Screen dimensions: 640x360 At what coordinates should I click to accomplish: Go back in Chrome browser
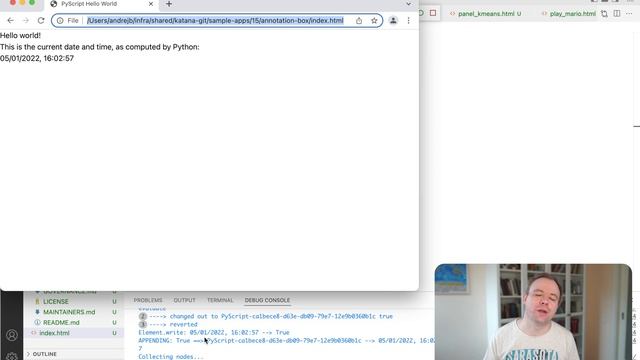[10, 20]
